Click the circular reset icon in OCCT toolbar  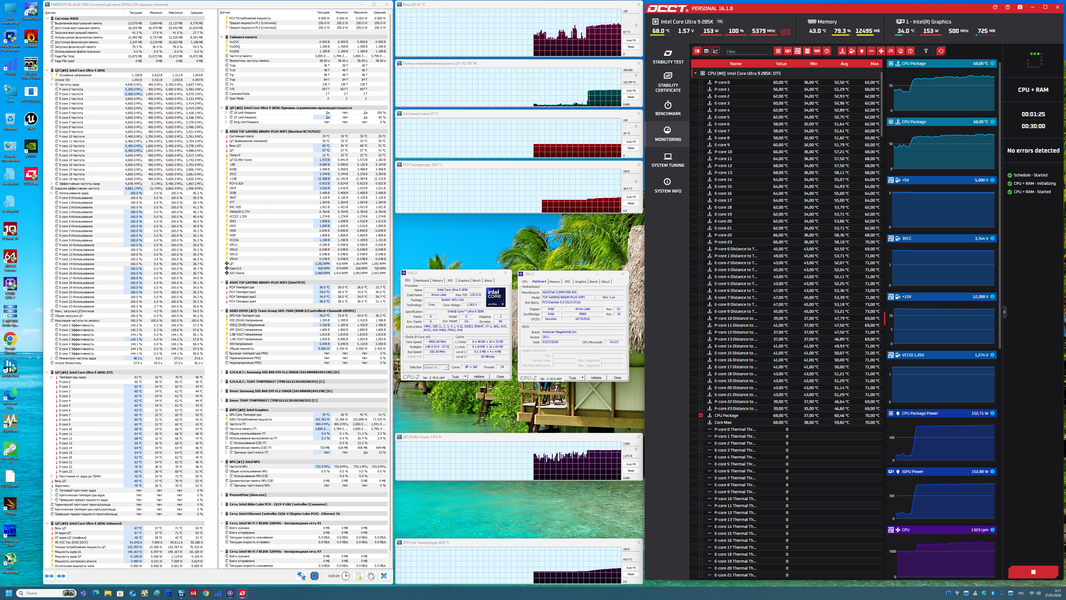point(941,51)
